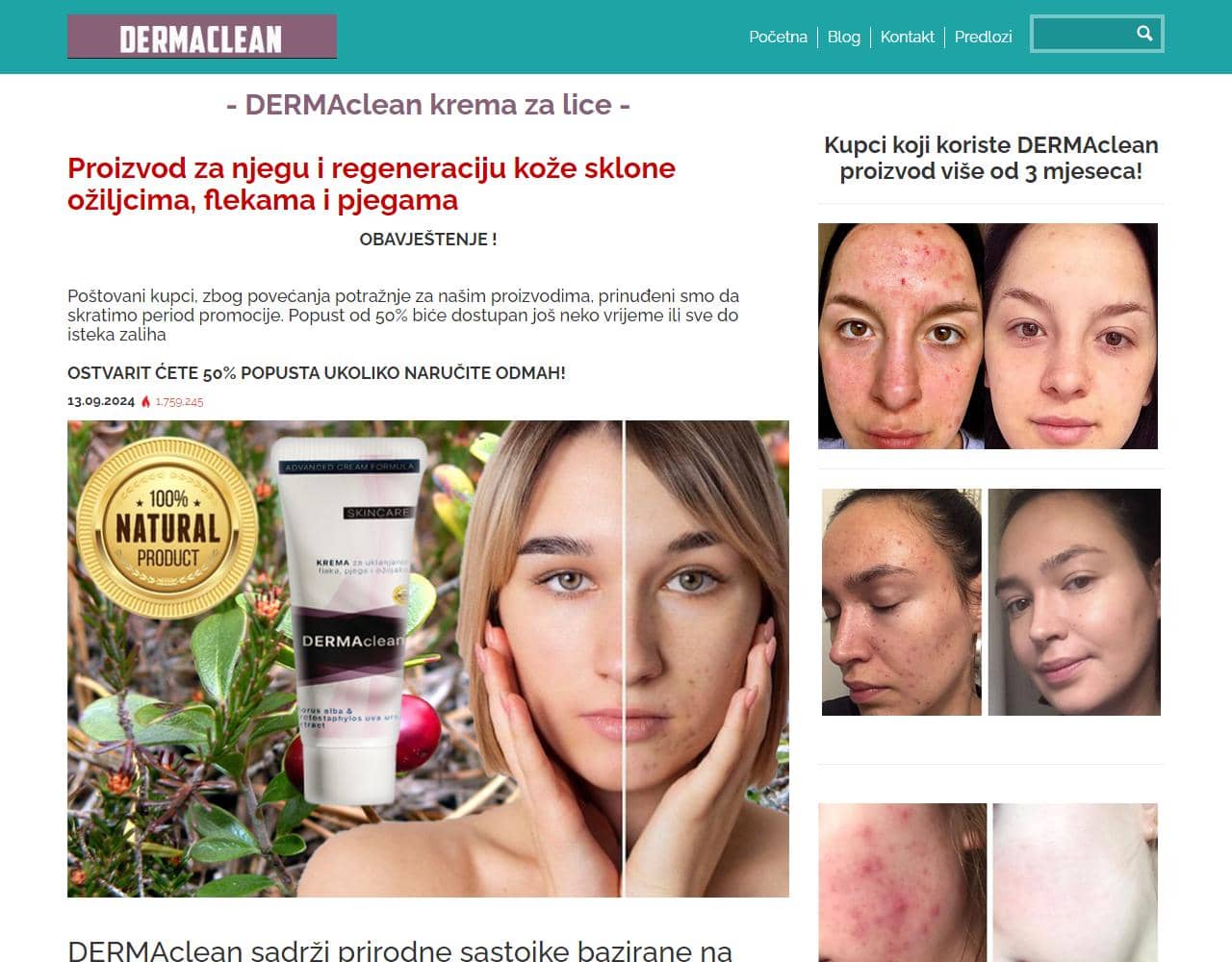The image size is (1232, 962).
Task: Click the DERMAclean krema za lice title
Action: tap(428, 104)
